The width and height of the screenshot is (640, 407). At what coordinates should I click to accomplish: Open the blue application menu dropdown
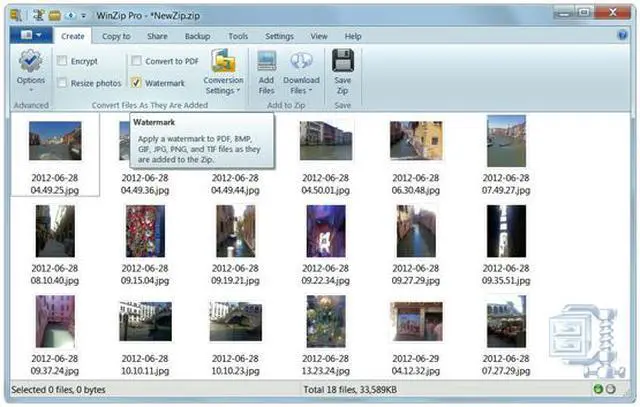click(31, 36)
